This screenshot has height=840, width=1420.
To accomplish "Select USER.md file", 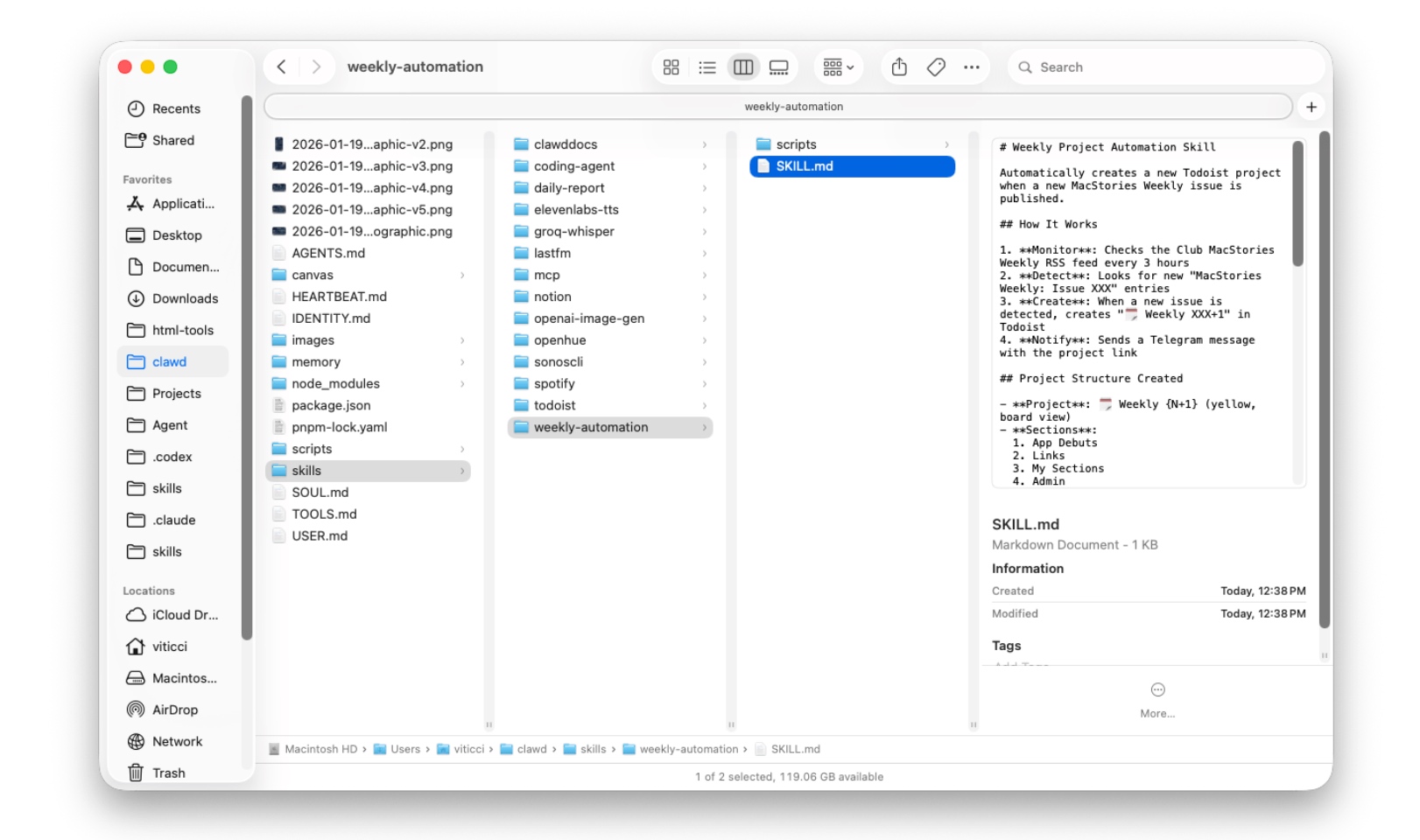I will click(368, 536).
